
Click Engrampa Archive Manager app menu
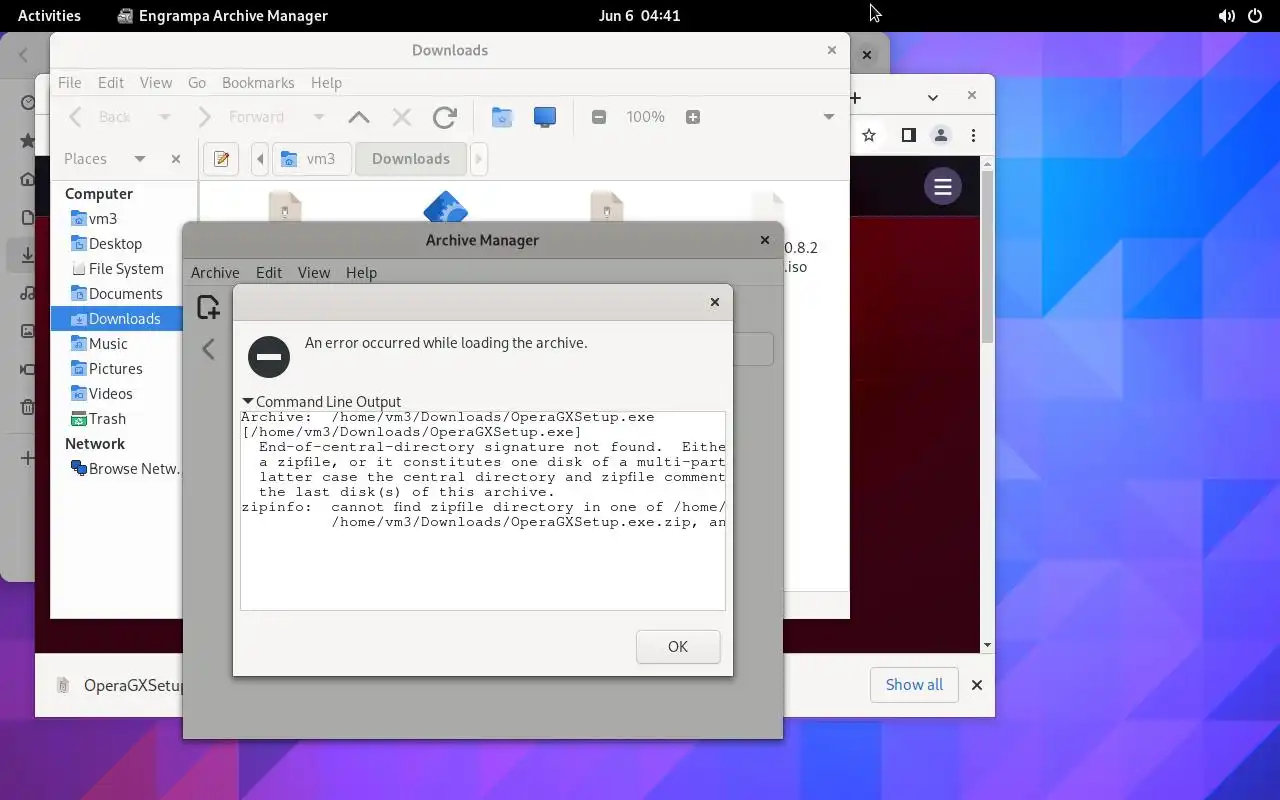click(222, 15)
